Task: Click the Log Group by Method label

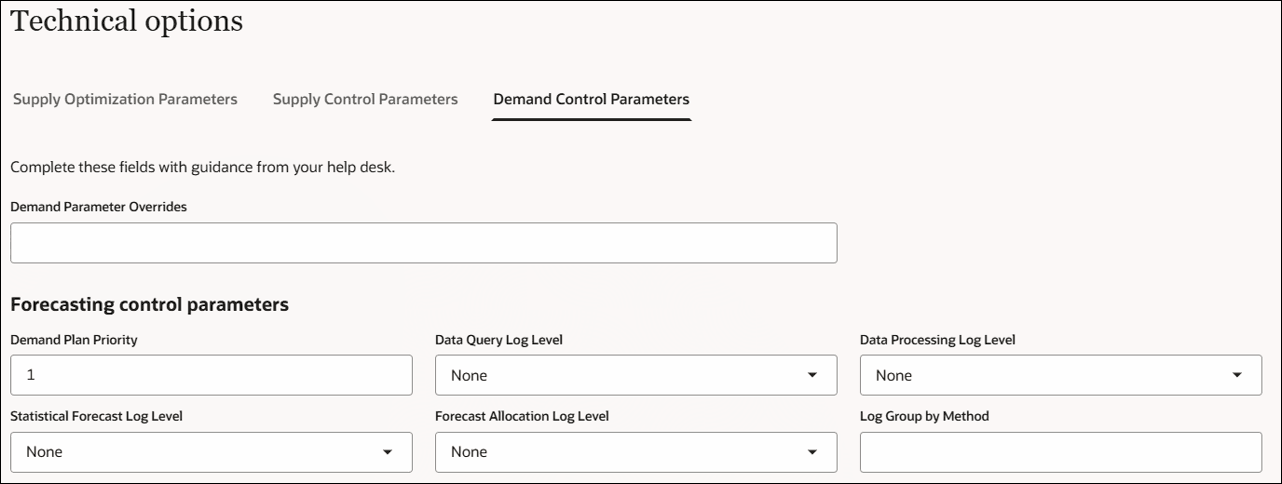Action: [x=924, y=416]
